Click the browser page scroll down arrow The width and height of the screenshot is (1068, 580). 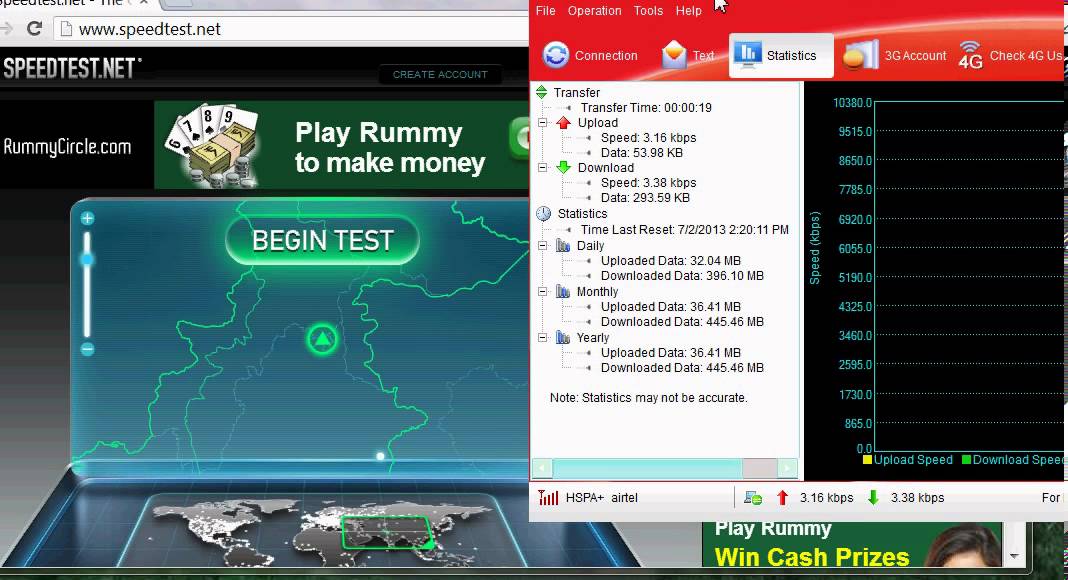[1014, 556]
